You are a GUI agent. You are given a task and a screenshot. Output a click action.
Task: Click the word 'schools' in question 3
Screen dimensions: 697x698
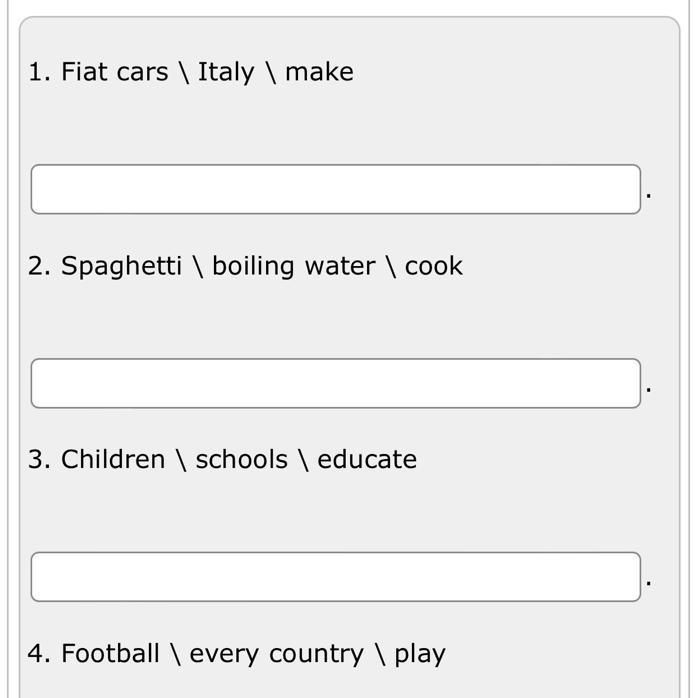(x=241, y=460)
